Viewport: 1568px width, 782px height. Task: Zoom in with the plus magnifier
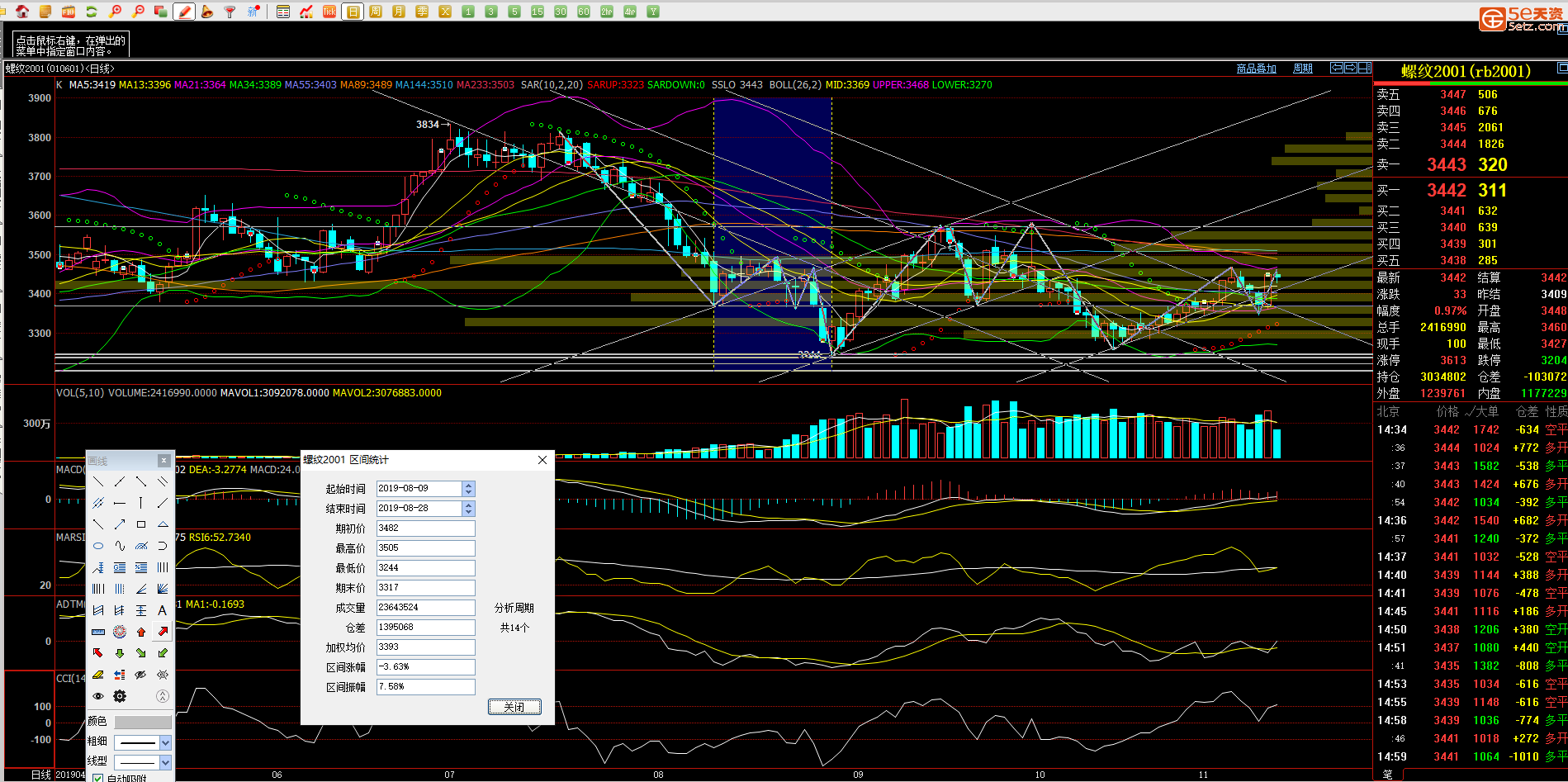(x=115, y=12)
